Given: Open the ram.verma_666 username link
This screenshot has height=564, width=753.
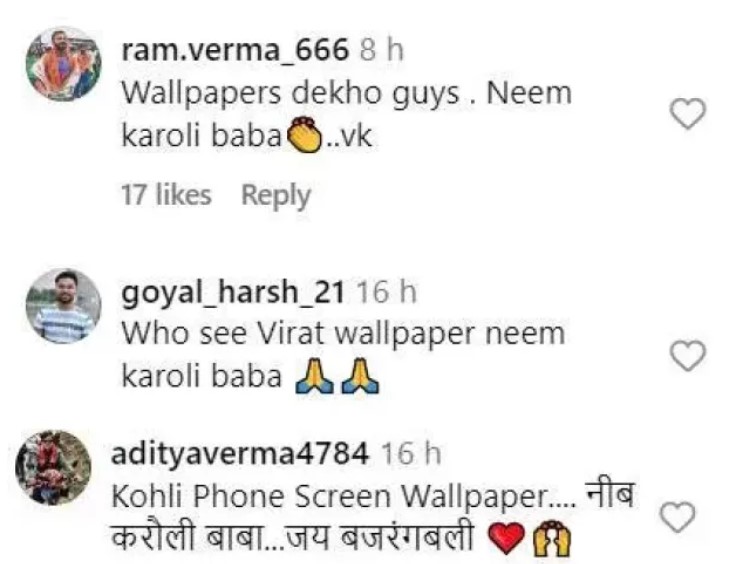Looking at the screenshot, I should coord(235,50).
